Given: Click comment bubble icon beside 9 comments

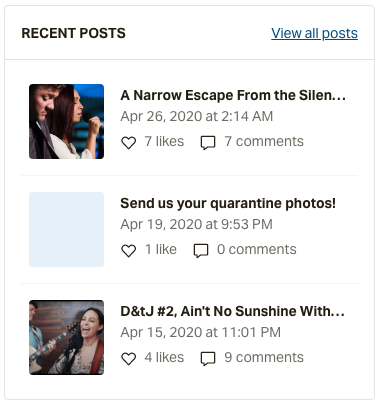Looking at the screenshot, I should [x=208, y=359].
